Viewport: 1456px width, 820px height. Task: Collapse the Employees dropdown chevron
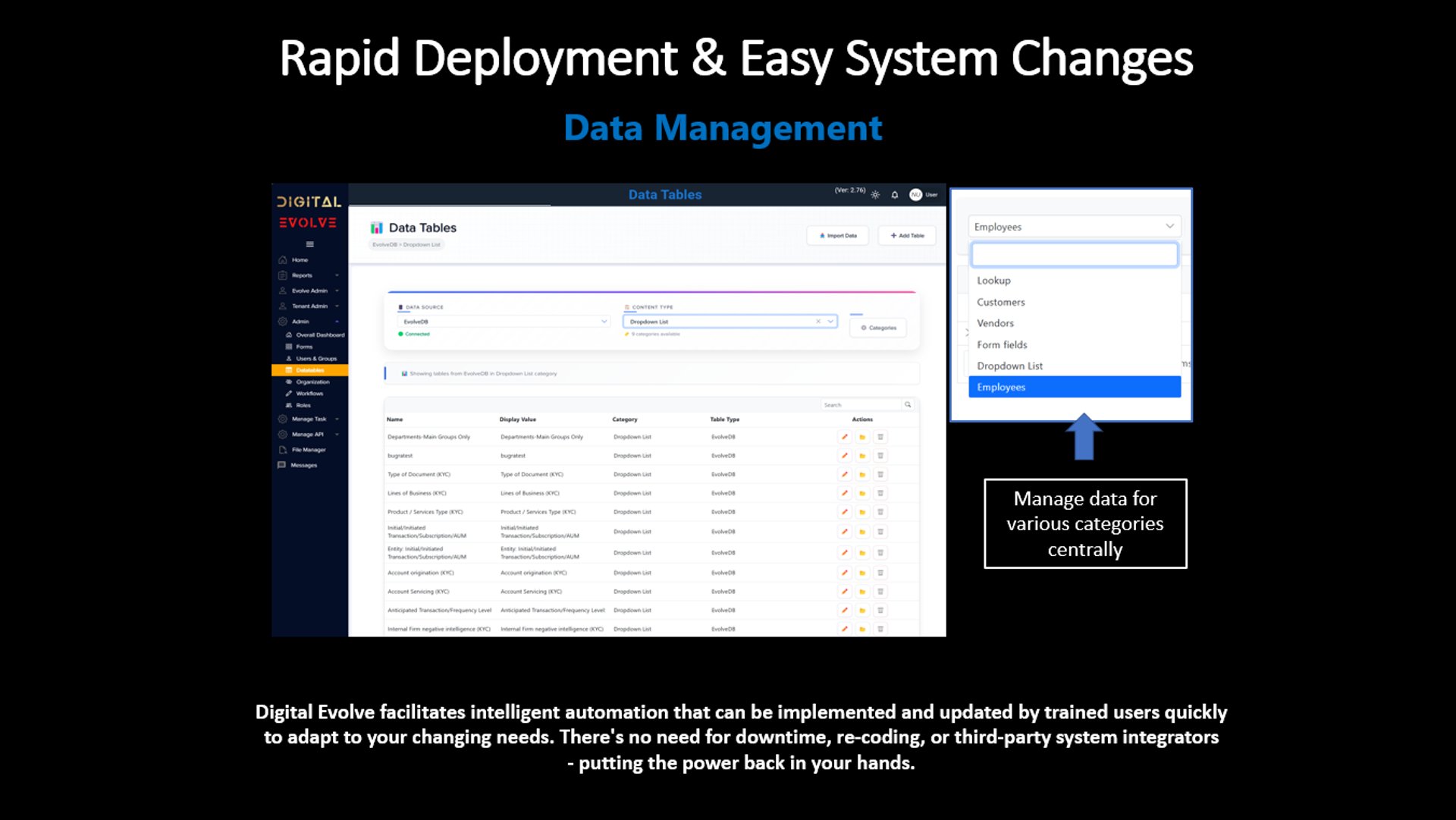(1169, 226)
